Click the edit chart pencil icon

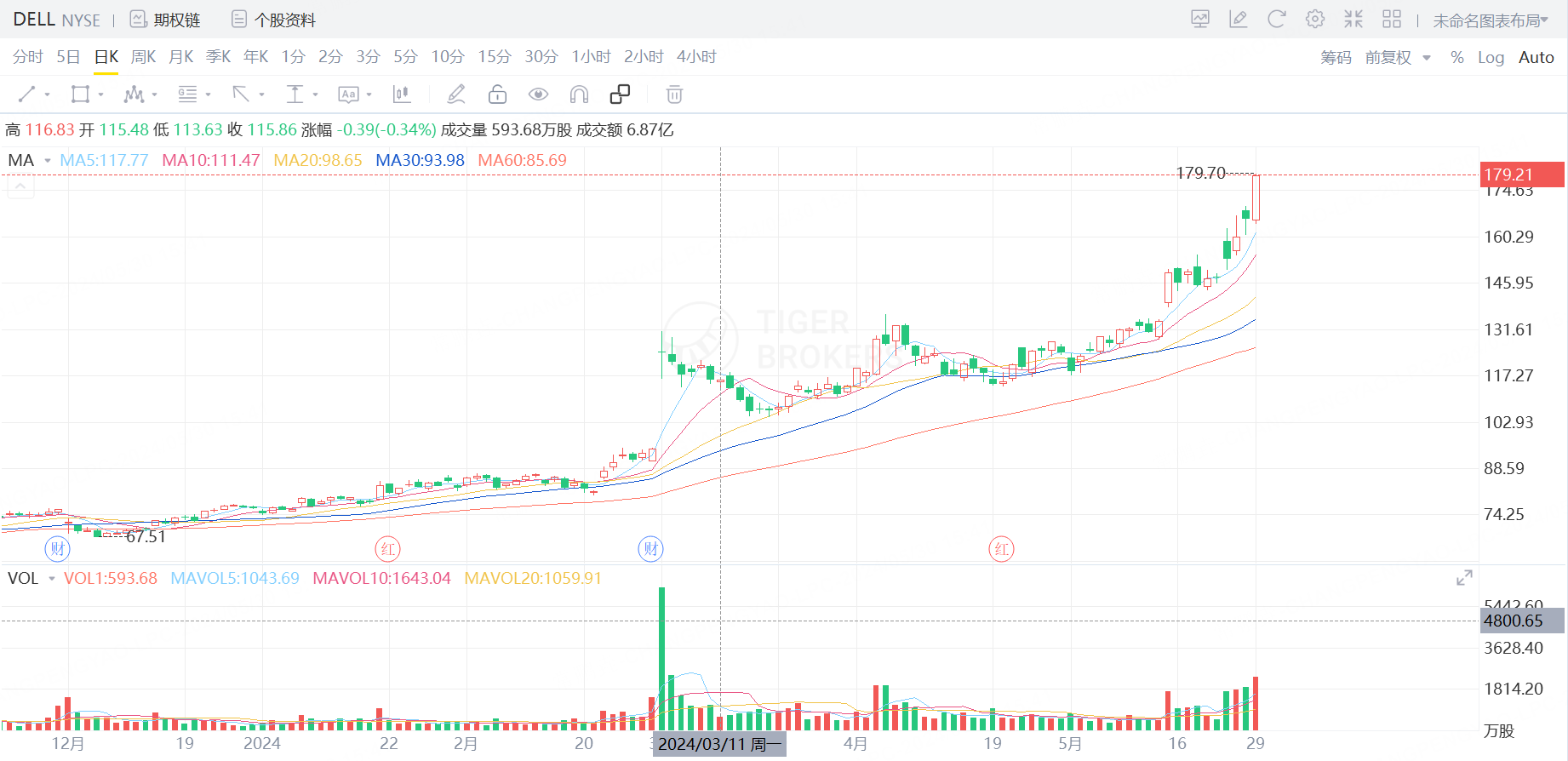(x=1239, y=20)
